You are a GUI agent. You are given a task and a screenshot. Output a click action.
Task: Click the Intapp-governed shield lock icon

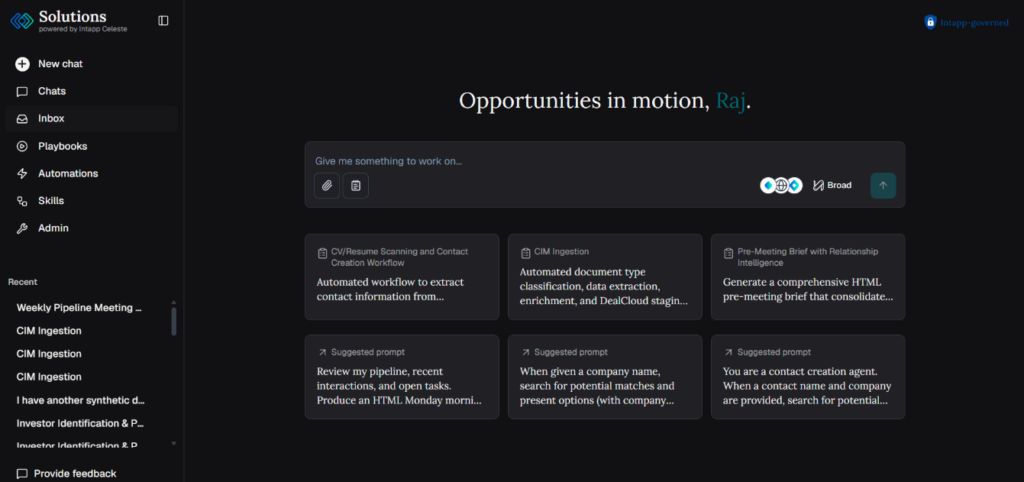930,22
